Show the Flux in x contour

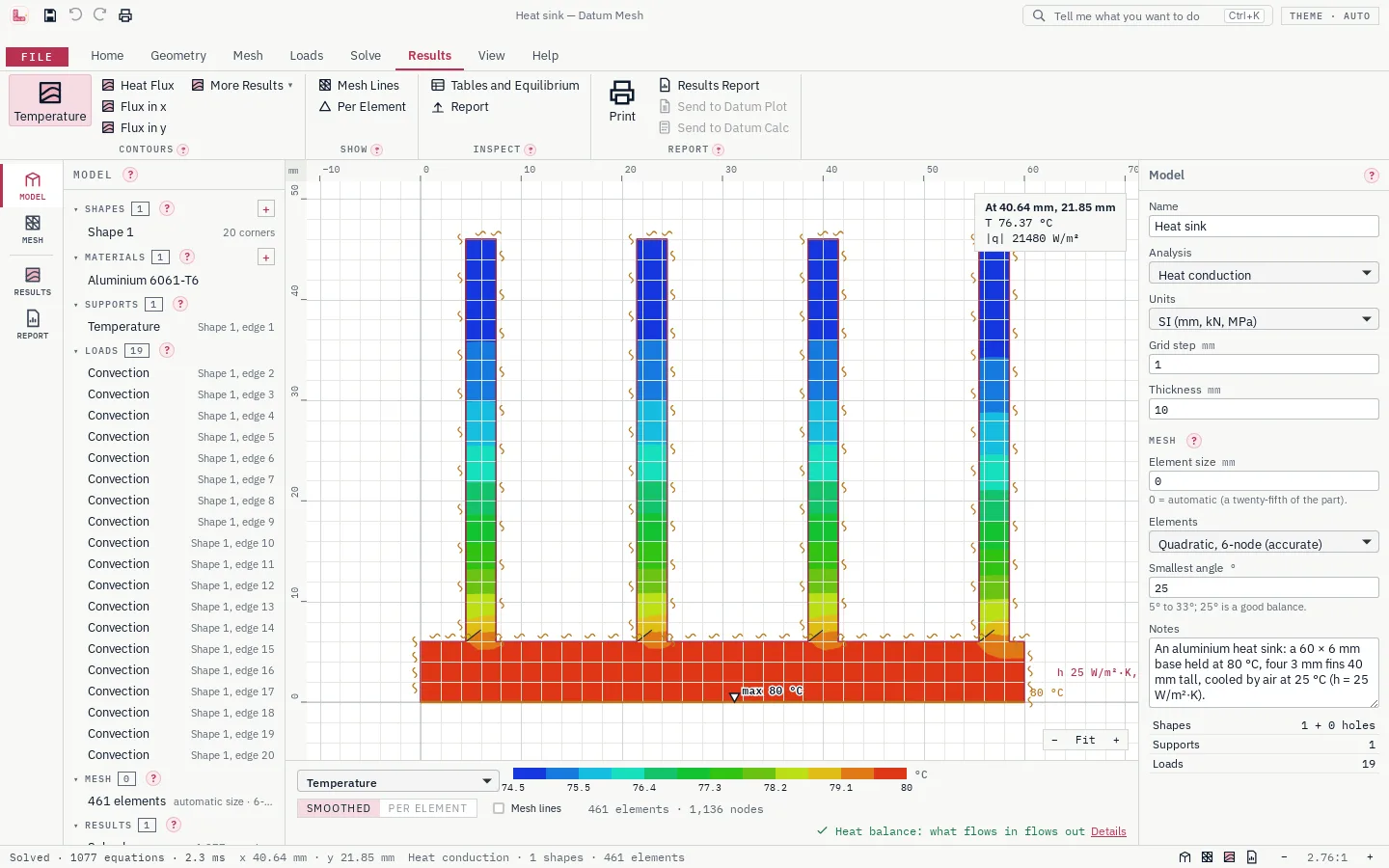pos(134,106)
